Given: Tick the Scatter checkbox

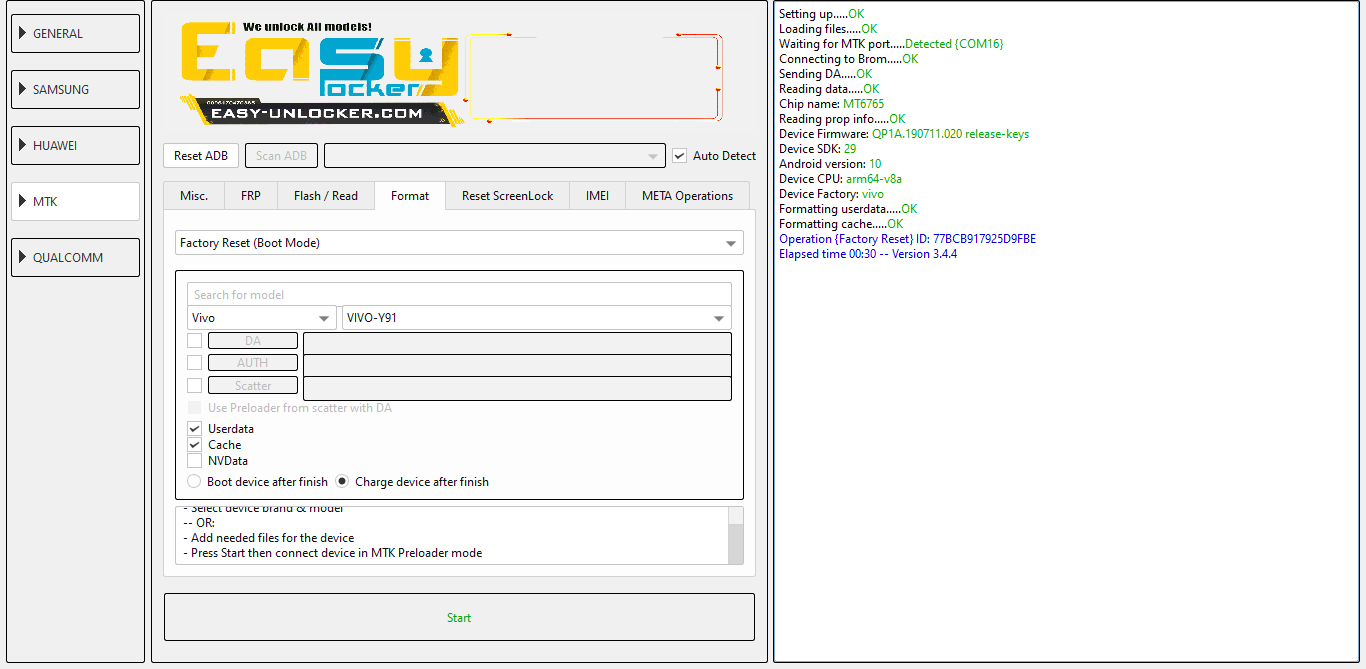Looking at the screenshot, I should (195, 385).
